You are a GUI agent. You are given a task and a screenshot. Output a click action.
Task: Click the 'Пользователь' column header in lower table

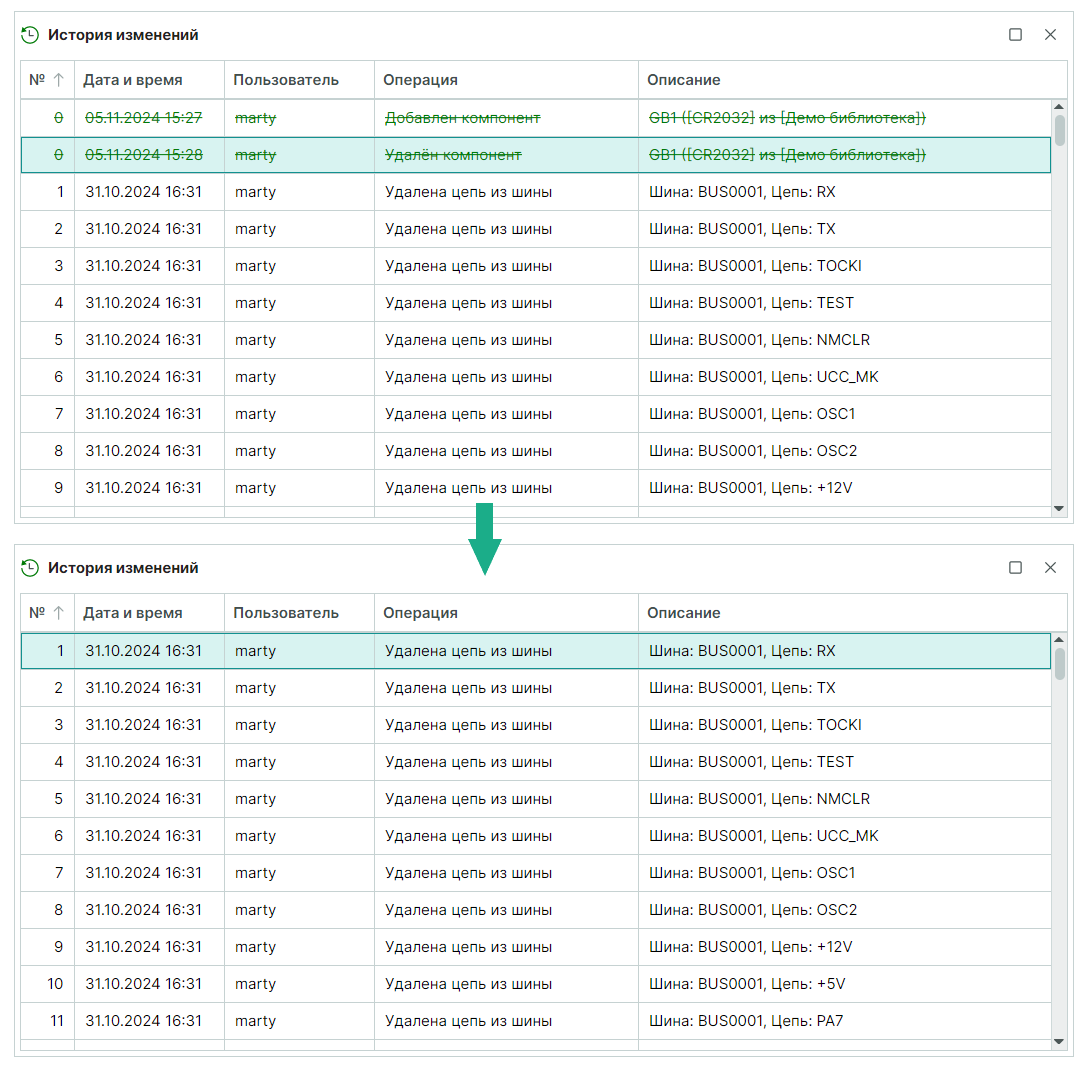tap(286, 613)
